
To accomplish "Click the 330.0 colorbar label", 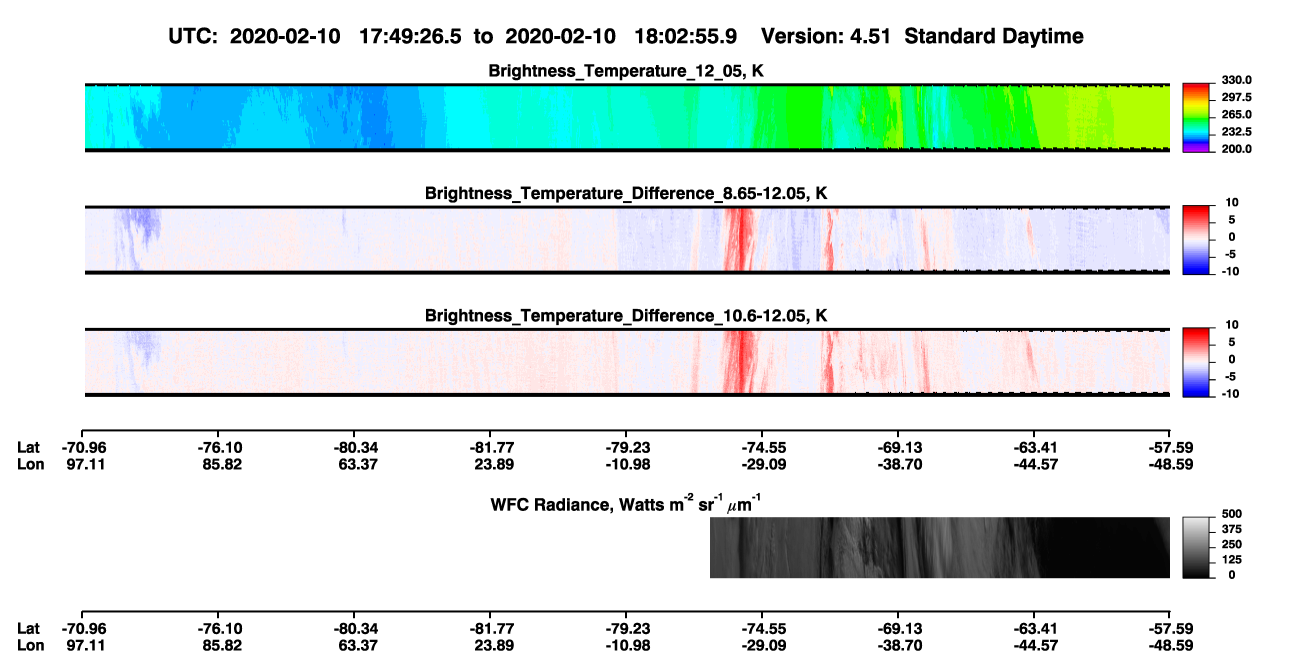I will [x=1236, y=80].
